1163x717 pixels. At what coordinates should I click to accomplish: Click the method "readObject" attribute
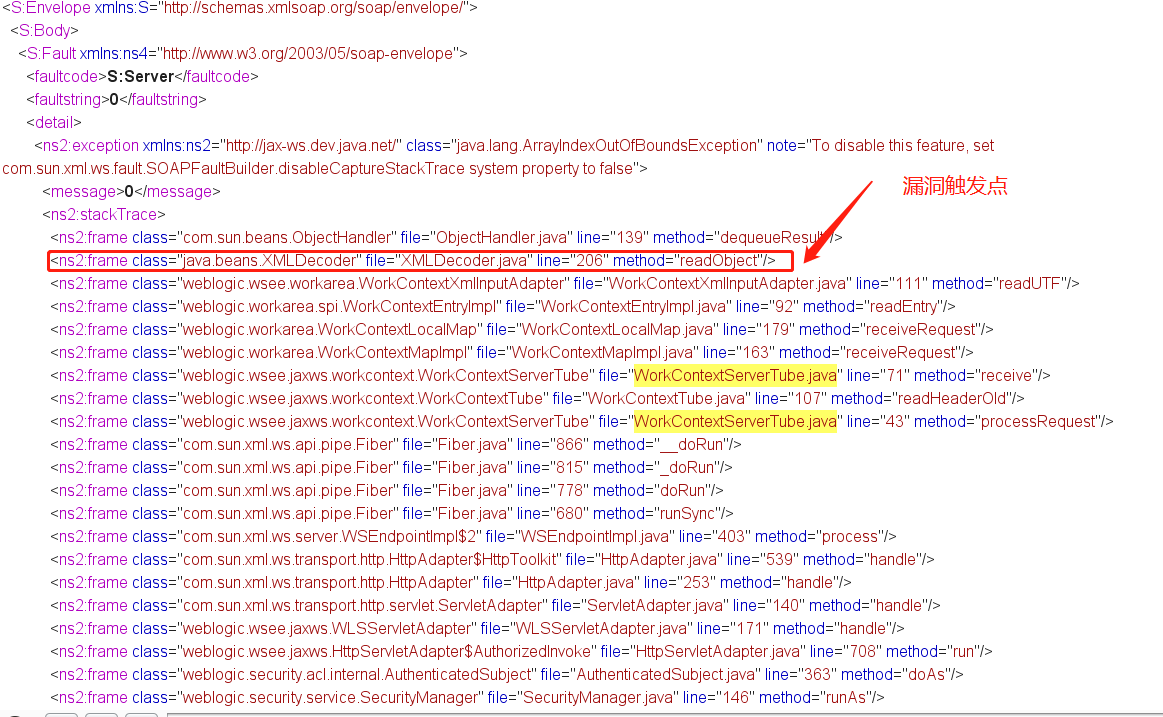pyautogui.click(x=690, y=260)
